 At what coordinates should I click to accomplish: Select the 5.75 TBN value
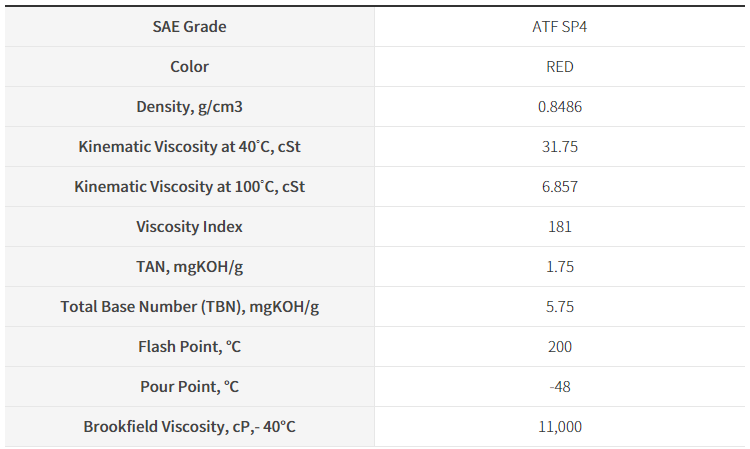pyautogui.click(x=560, y=307)
